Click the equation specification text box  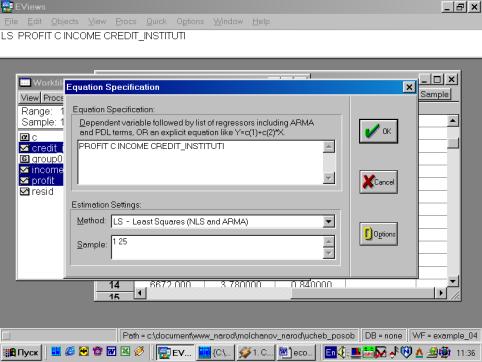pos(200,162)
